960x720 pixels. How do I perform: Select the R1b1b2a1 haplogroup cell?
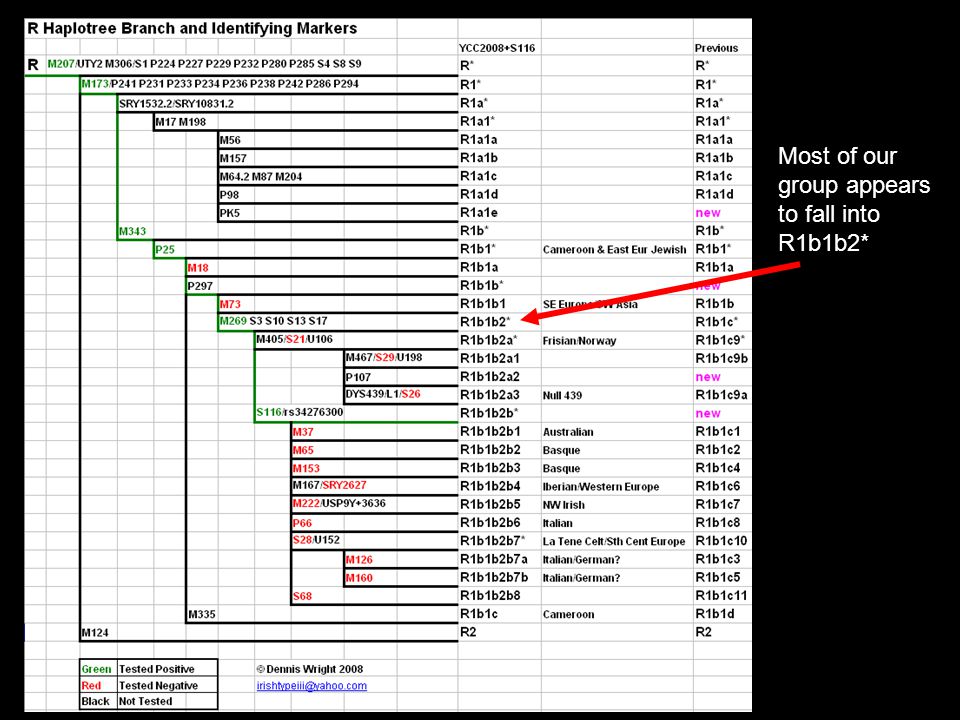(490, 358)
